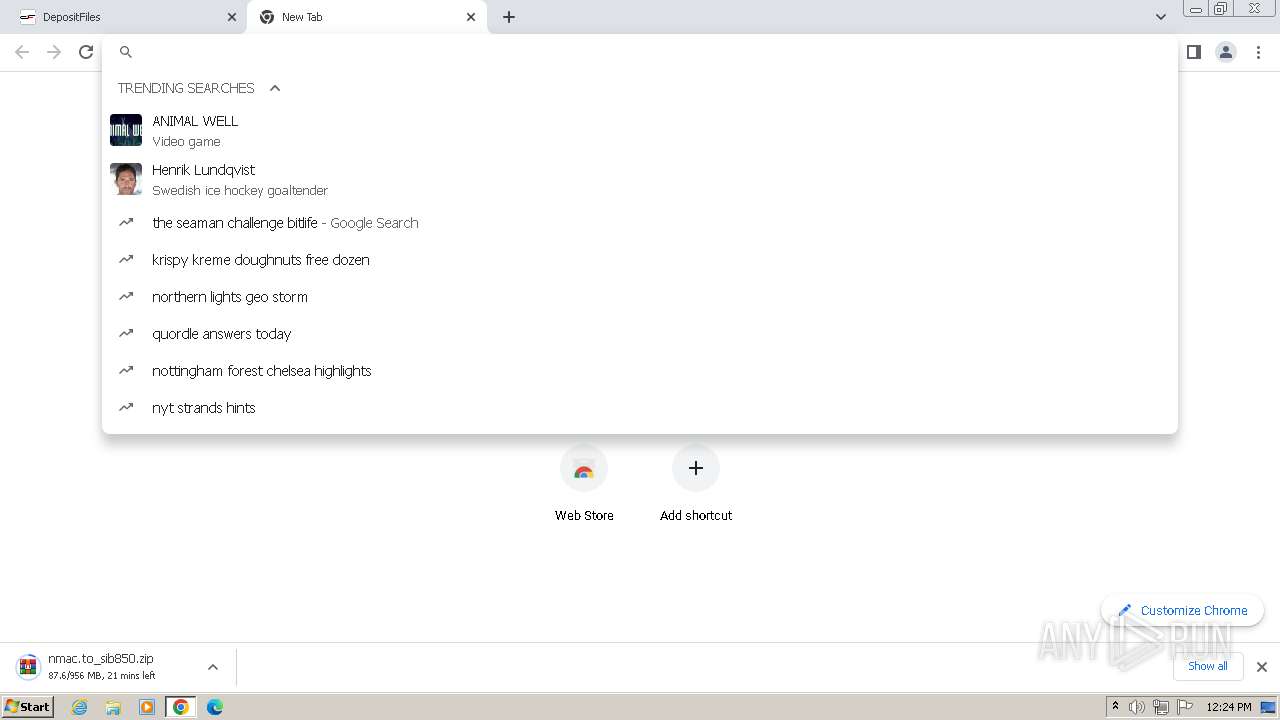1280x720 pixels.
Task: Toggle the Chrome side panel
Action: (1193, 52)
